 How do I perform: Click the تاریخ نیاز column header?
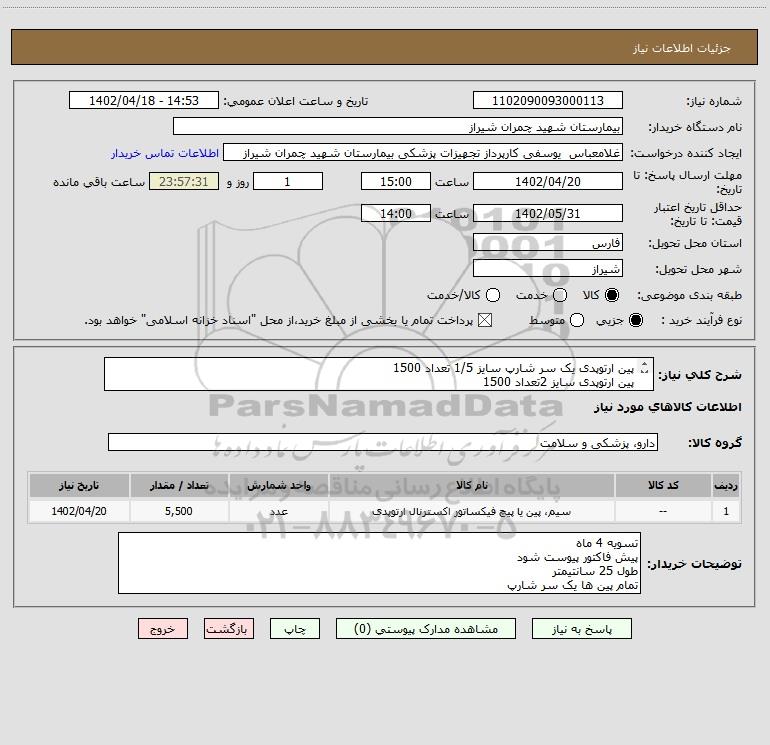click(x=79, y=485)
